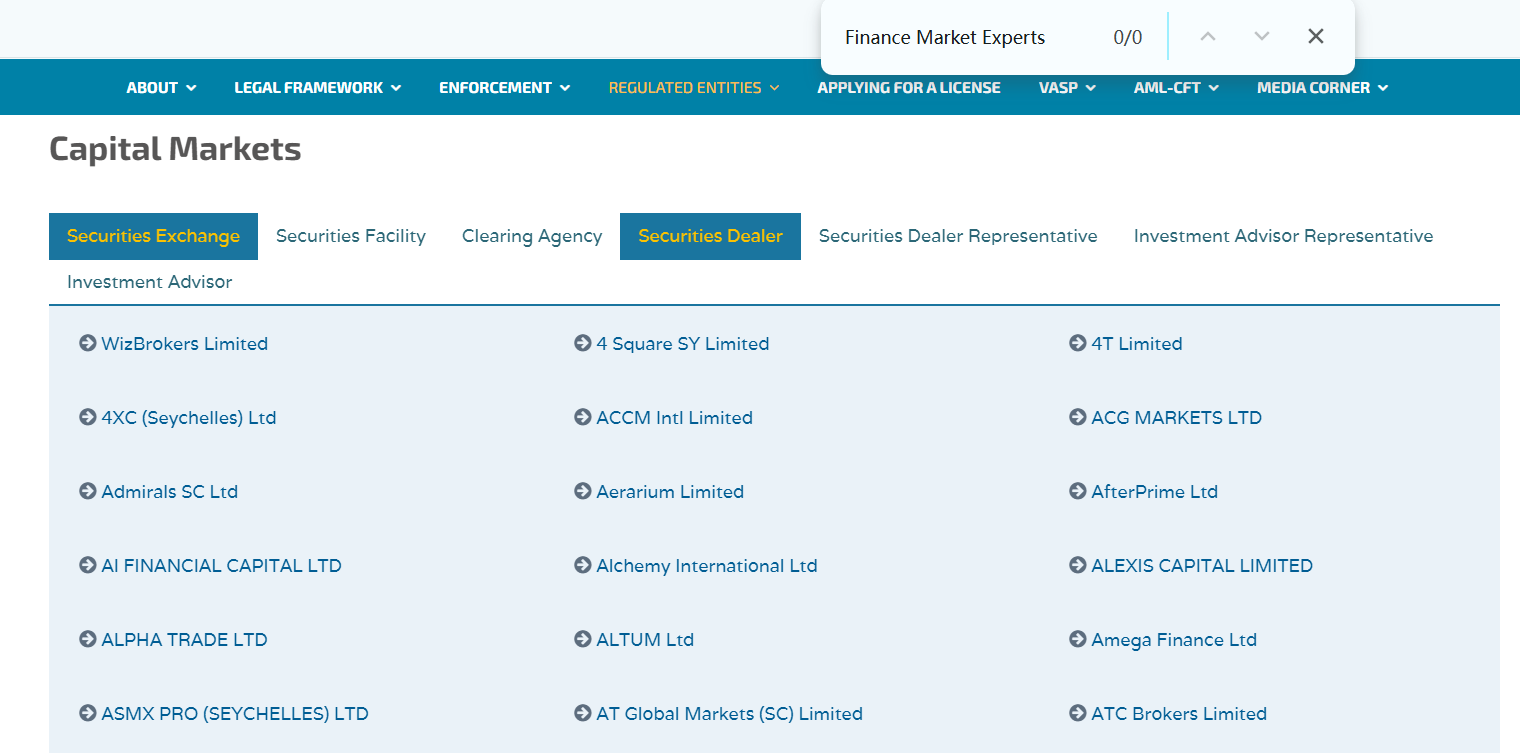Click arrow icon beside ALTUM Ltd
This screenshot has height=753, width=1520.
tap(583, 639)
